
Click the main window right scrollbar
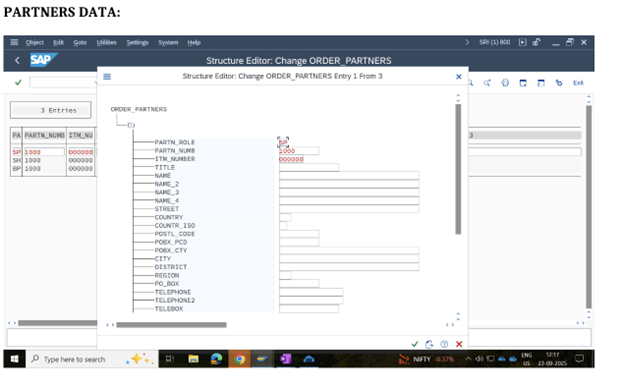coord(589,207)
